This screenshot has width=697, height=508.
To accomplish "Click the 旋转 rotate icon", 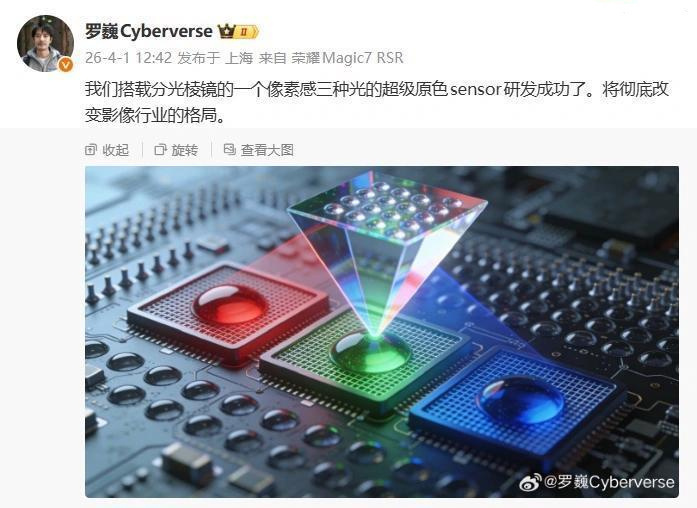I will pyautogui.click(x=160, y=150).
